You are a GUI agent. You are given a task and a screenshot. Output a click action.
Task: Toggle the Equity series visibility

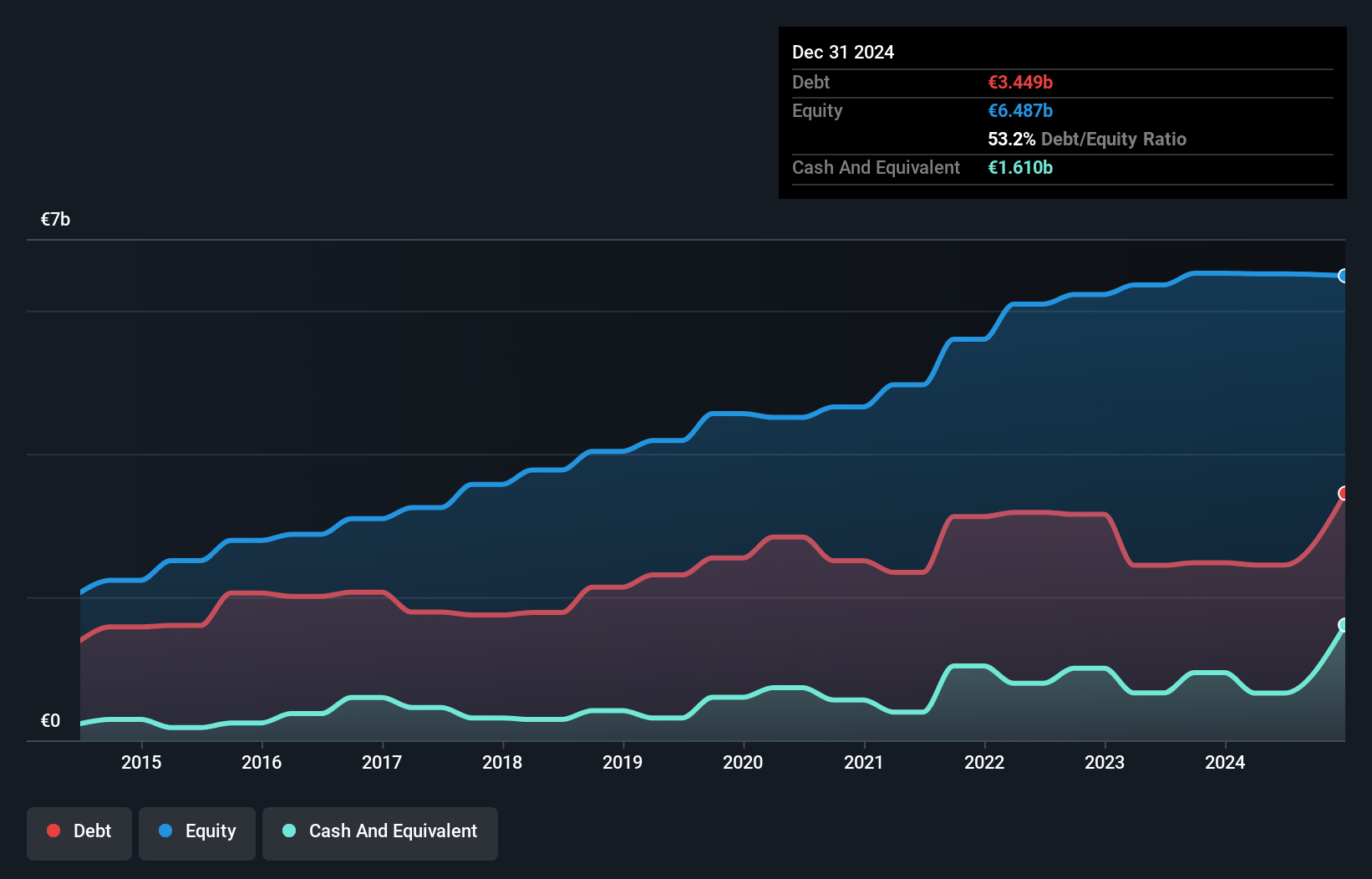(196, 832)
